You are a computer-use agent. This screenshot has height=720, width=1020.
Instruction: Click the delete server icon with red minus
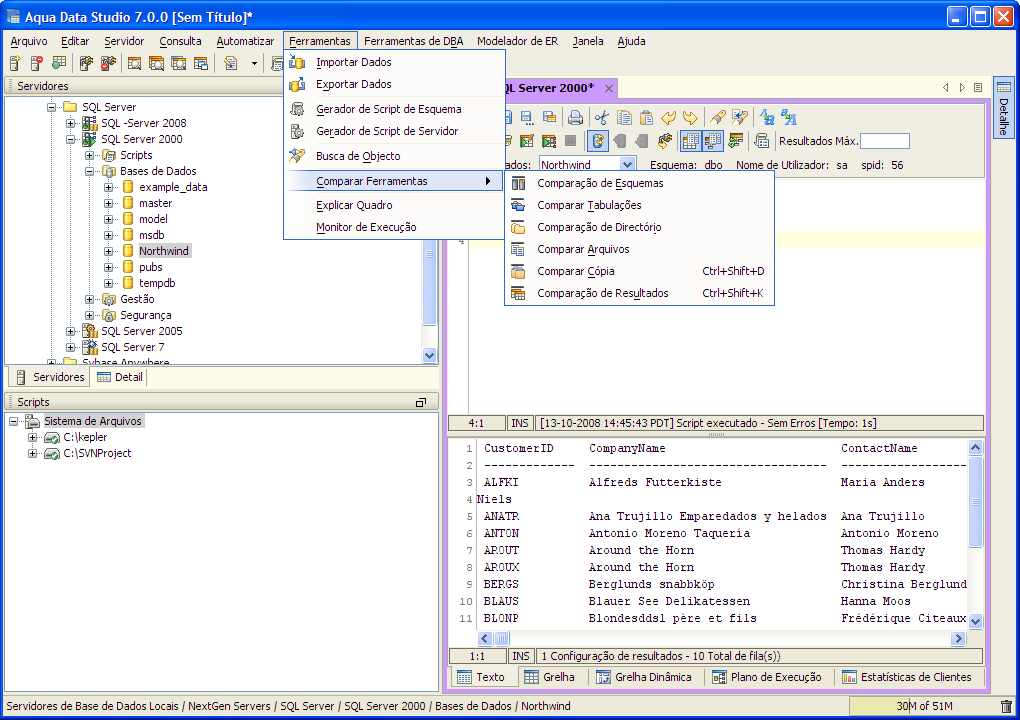coord(37,63)
